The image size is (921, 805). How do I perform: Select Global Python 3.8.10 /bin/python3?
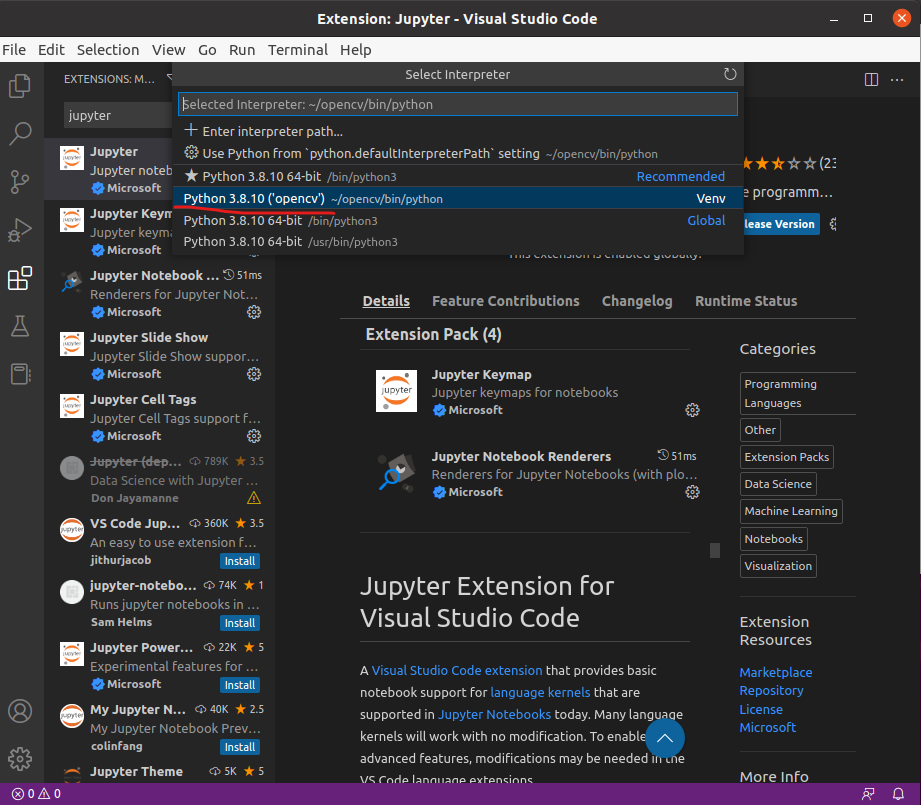[x=458, y=221]
